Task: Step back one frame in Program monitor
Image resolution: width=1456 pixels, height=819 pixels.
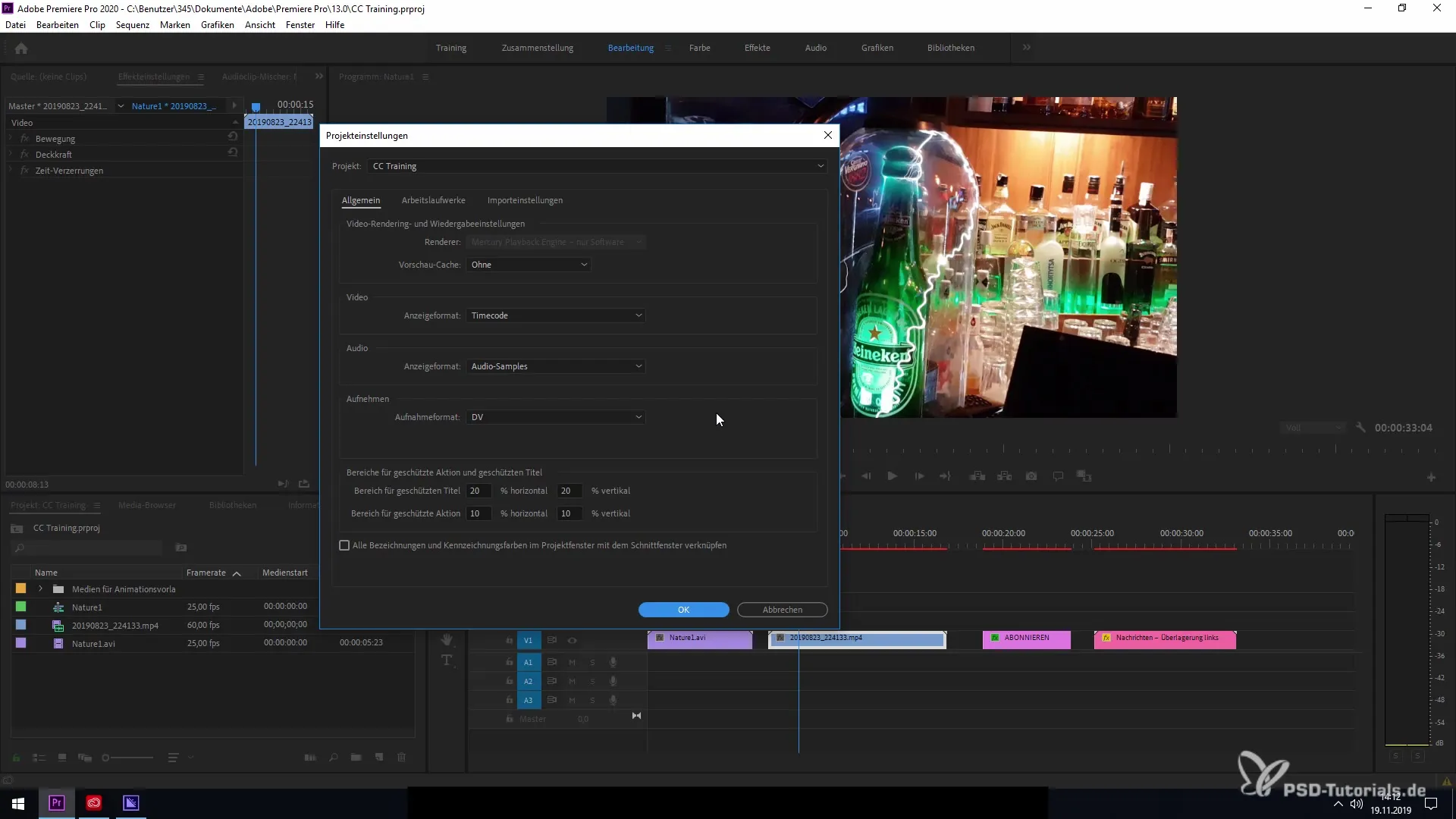Action: pyautogui.click(x=866, y=476)
